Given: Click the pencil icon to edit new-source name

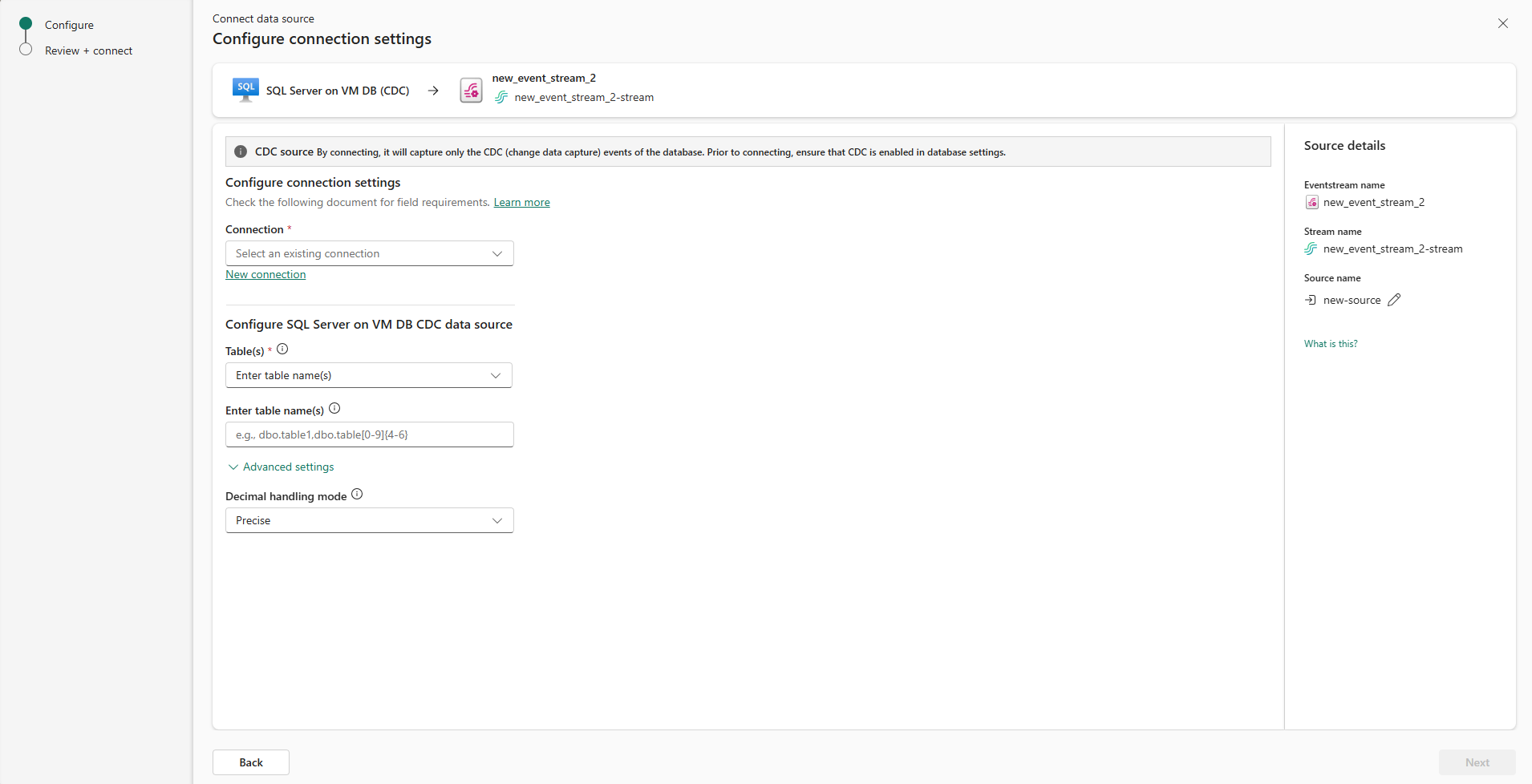Looking at the screenshot, I should pyautogui.click(x=1394, y=299).
